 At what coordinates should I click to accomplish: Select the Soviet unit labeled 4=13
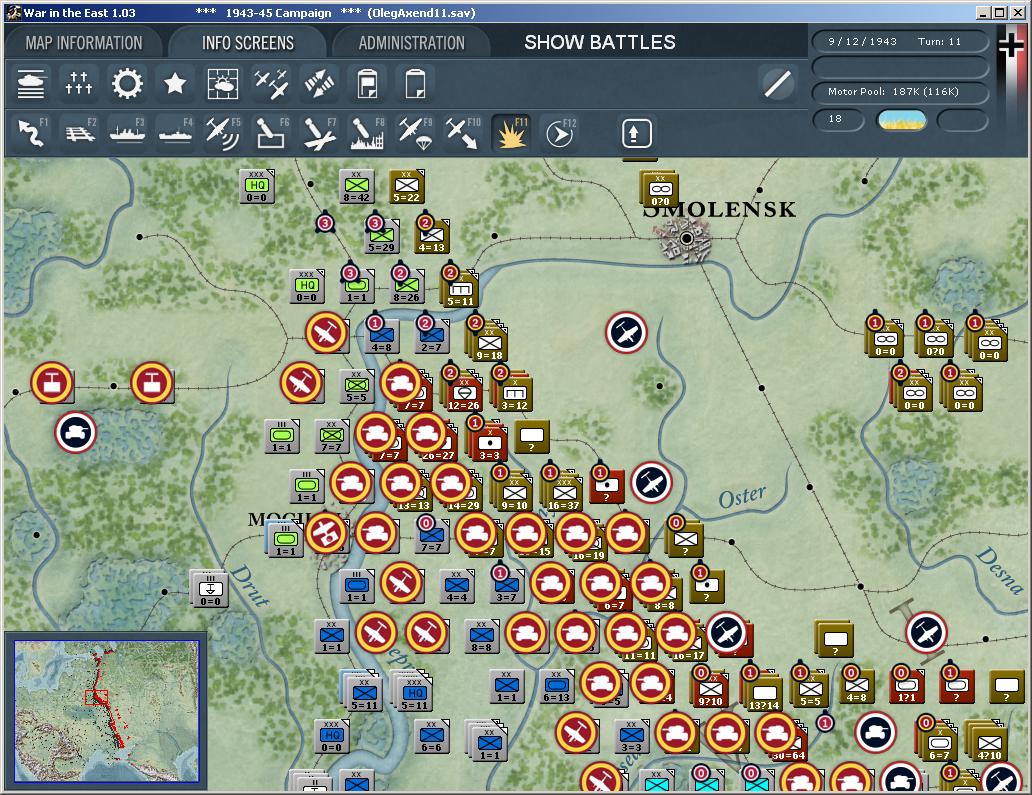pyautogui.click(x=432, y=236)
